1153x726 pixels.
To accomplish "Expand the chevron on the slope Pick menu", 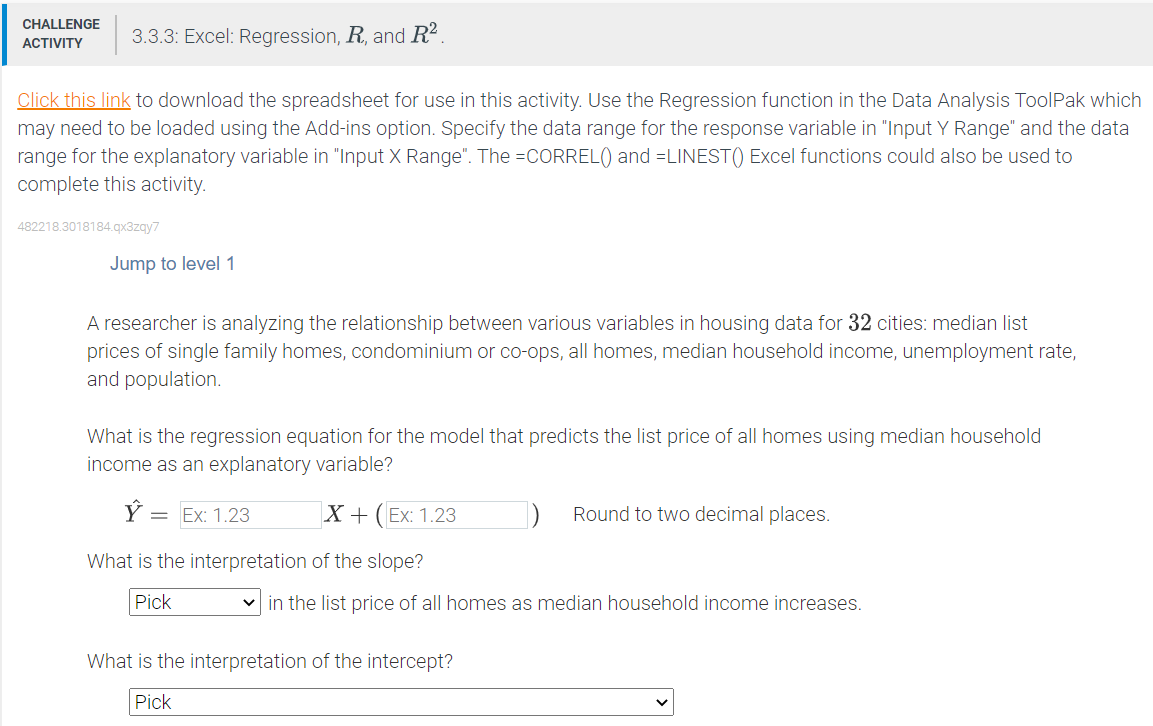I will click(x=251, y=601).
